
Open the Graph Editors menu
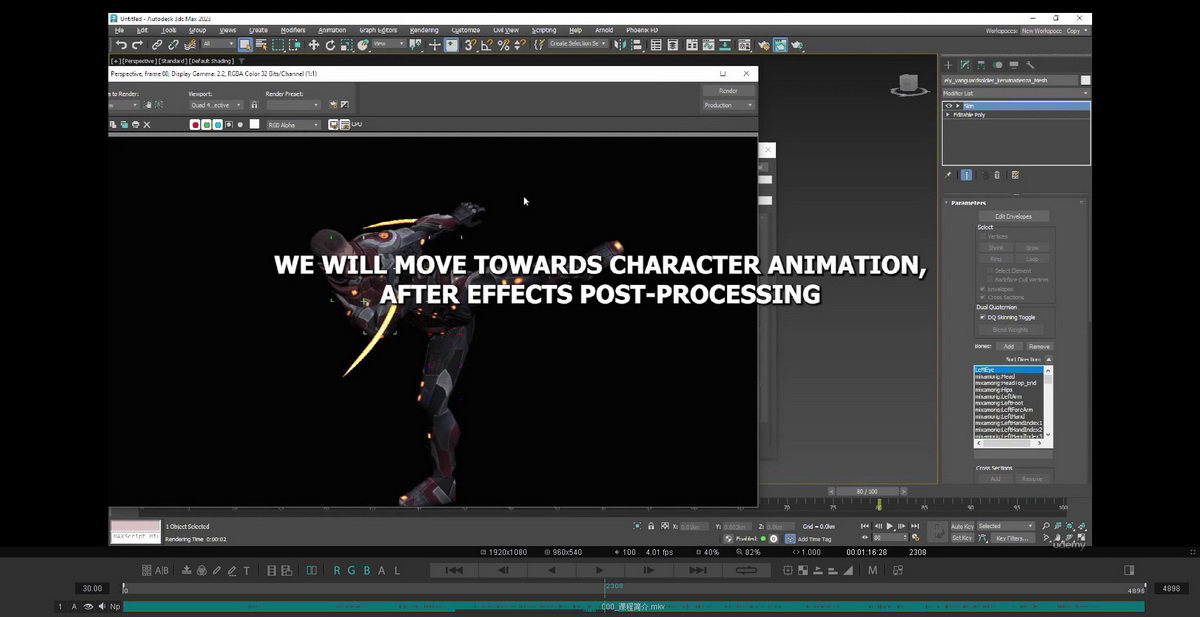coord(378,30)
